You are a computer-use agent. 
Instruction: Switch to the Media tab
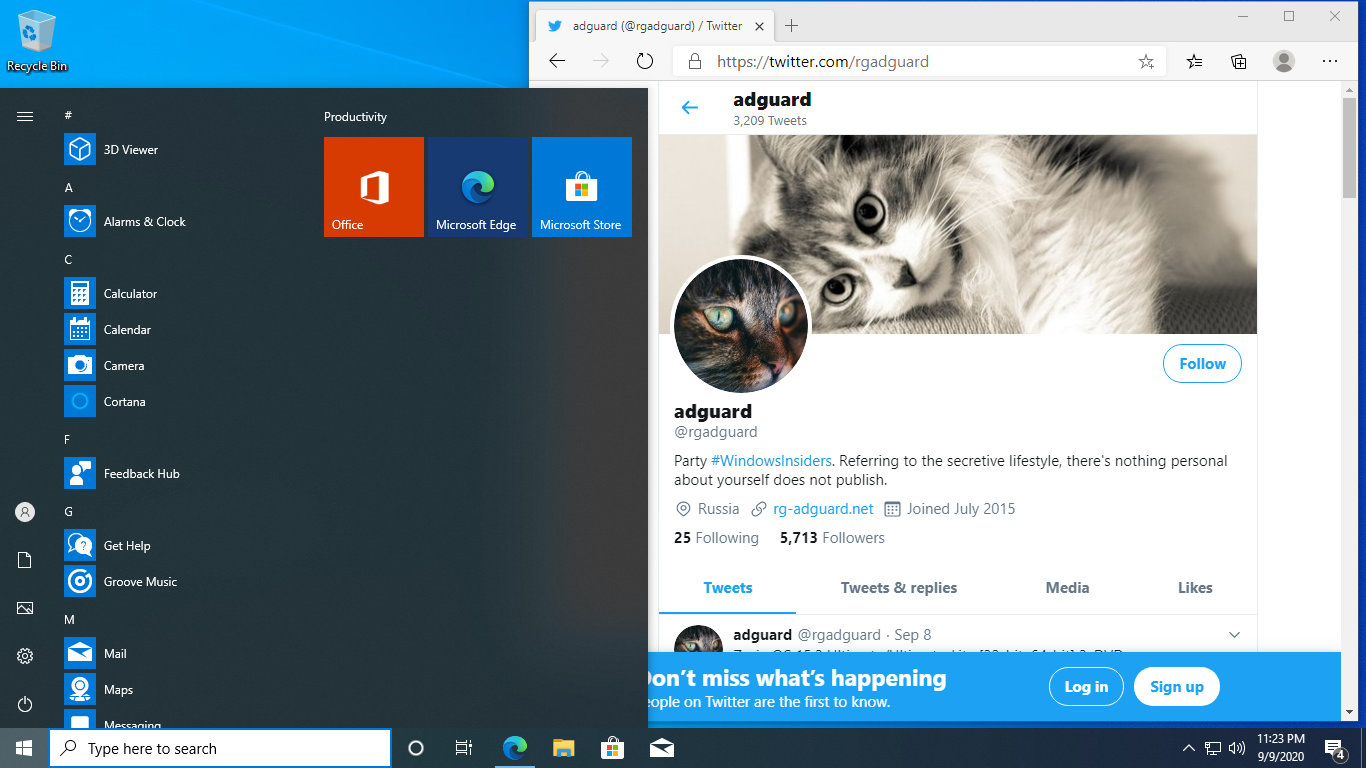(x=1067, y=588)
